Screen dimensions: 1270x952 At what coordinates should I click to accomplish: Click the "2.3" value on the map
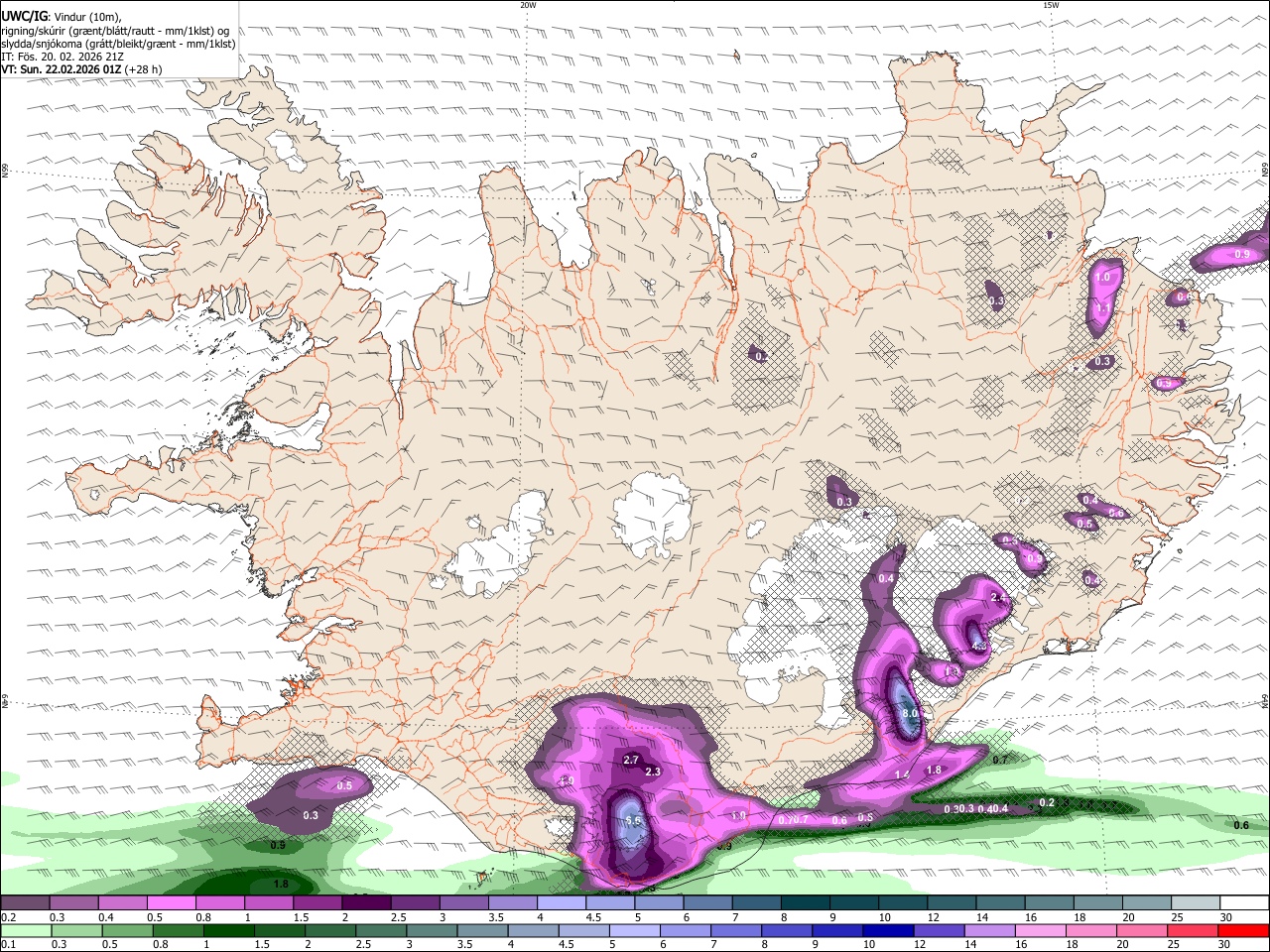[x=653, y=772]
